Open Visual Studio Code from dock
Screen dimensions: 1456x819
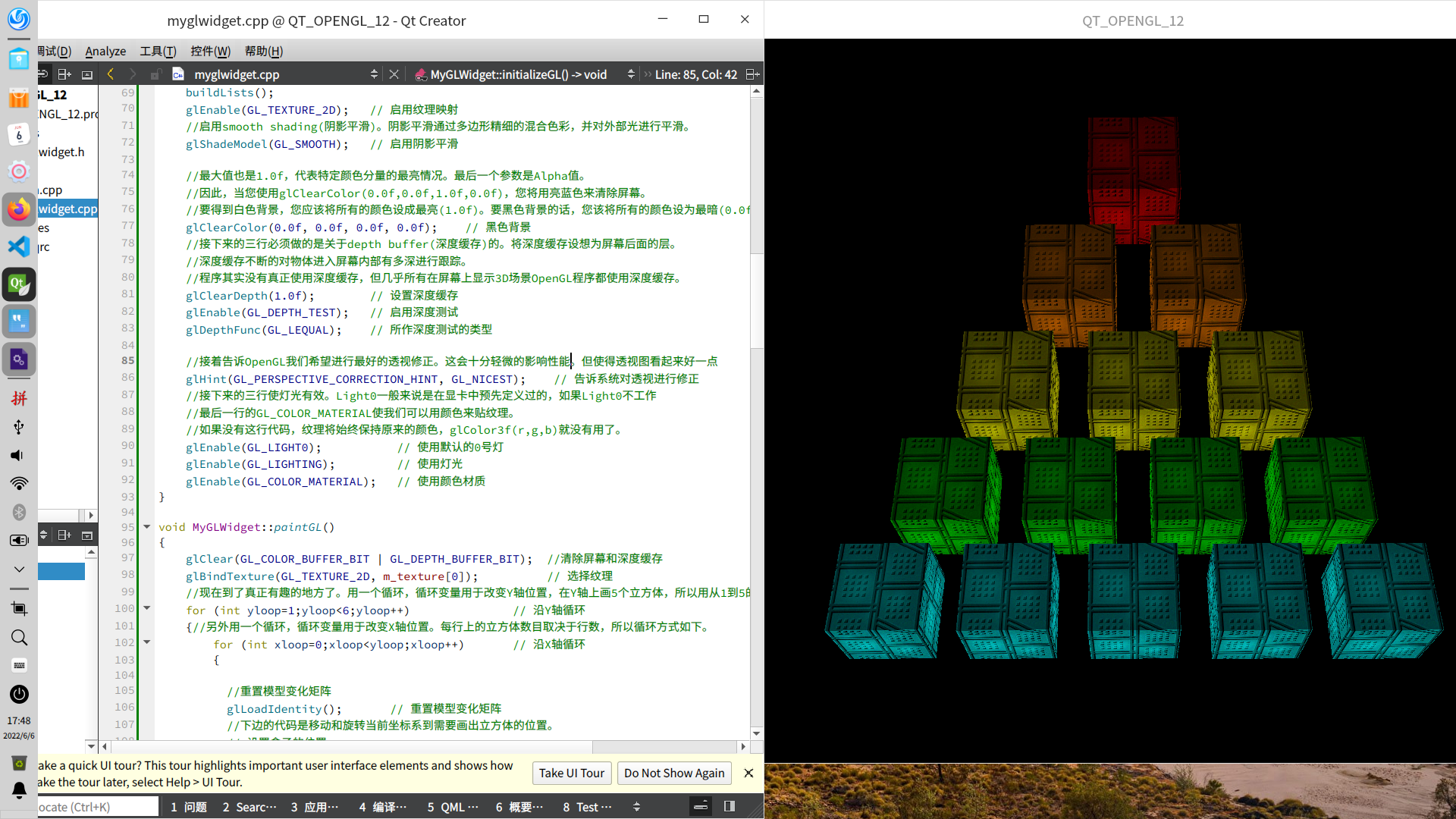19,246
